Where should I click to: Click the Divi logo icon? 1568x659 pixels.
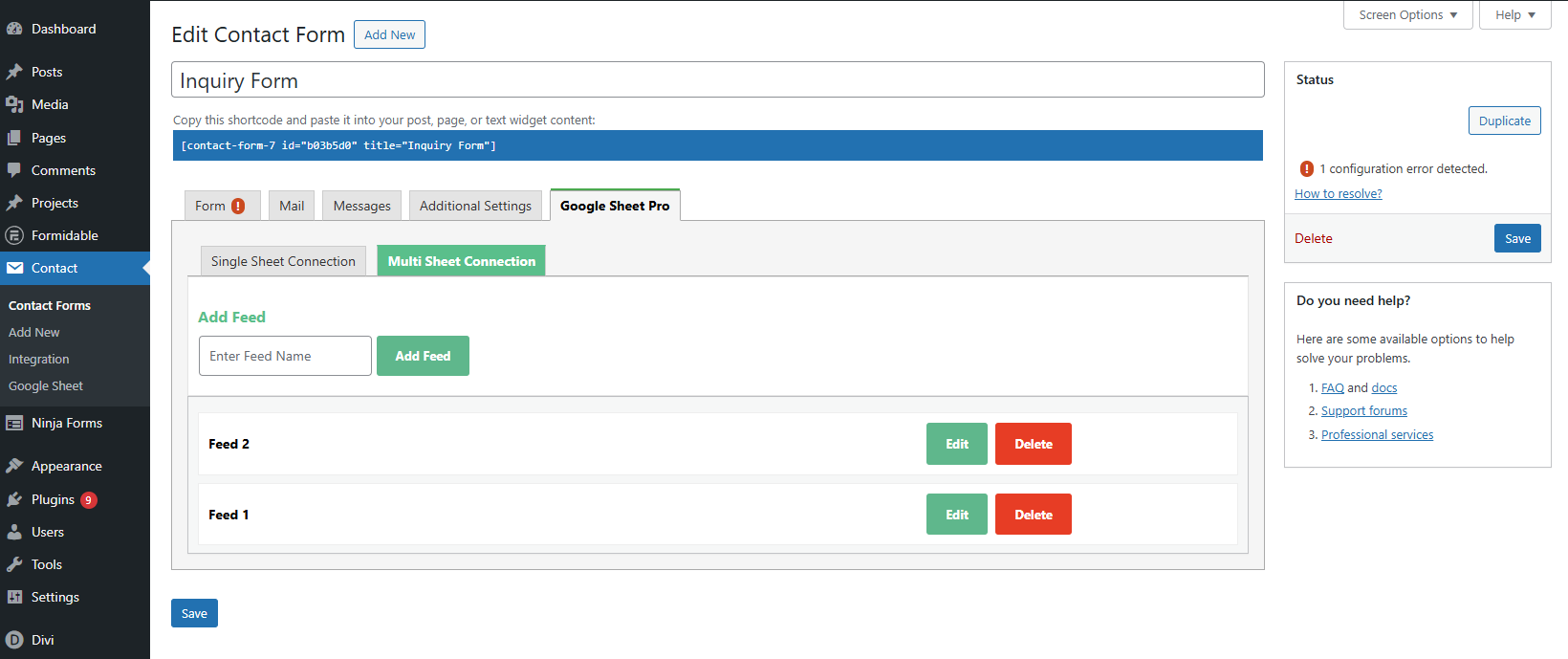(x=14, y=640)
